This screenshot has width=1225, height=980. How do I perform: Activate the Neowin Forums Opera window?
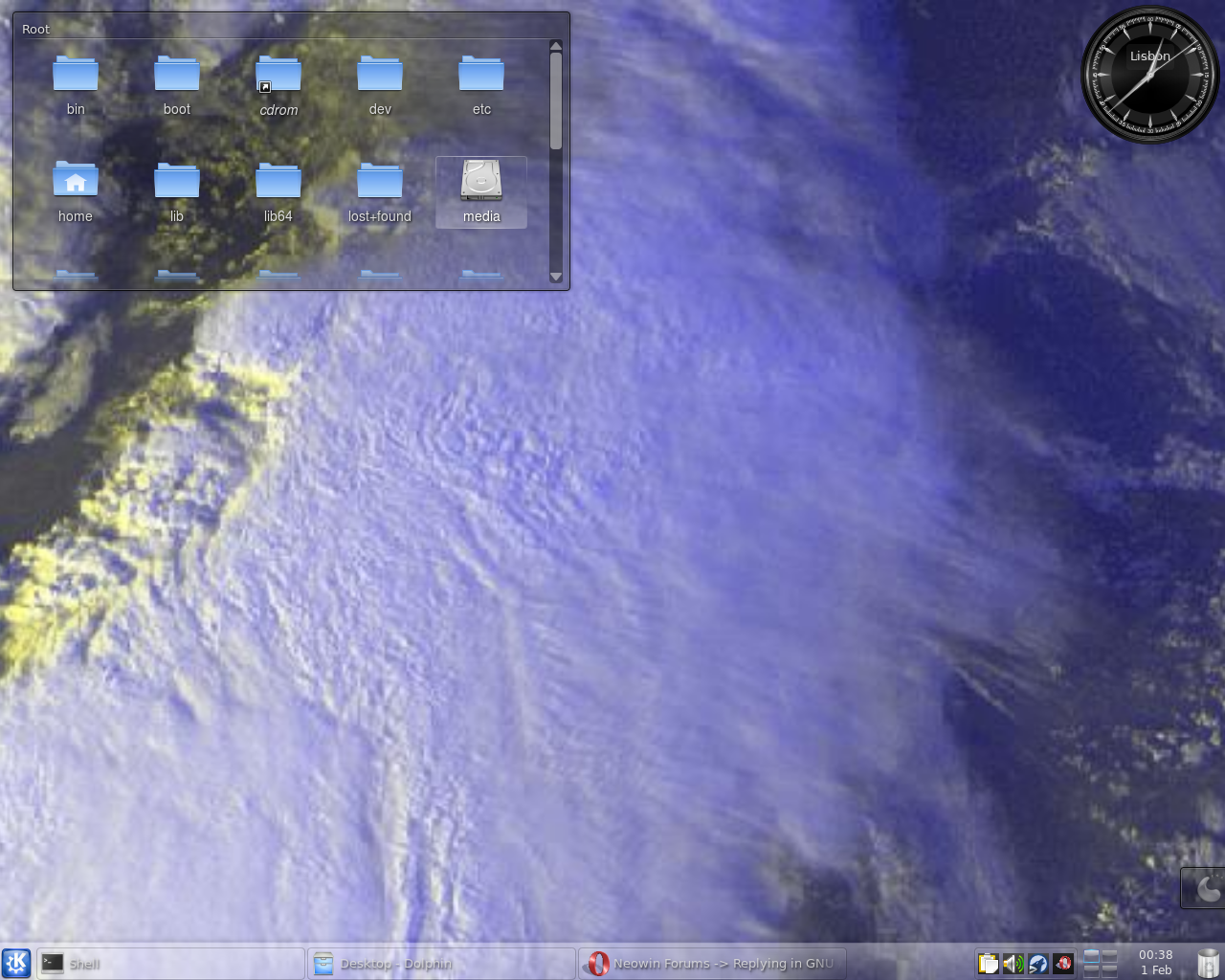pos(713,963)
